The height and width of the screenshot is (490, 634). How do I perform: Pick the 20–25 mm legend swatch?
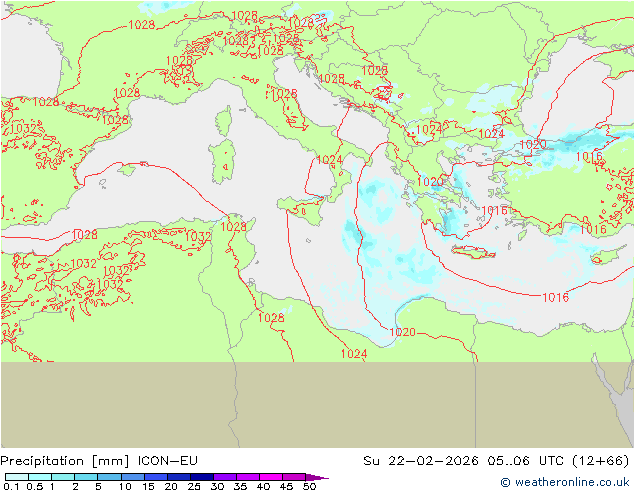coord(179,477)
